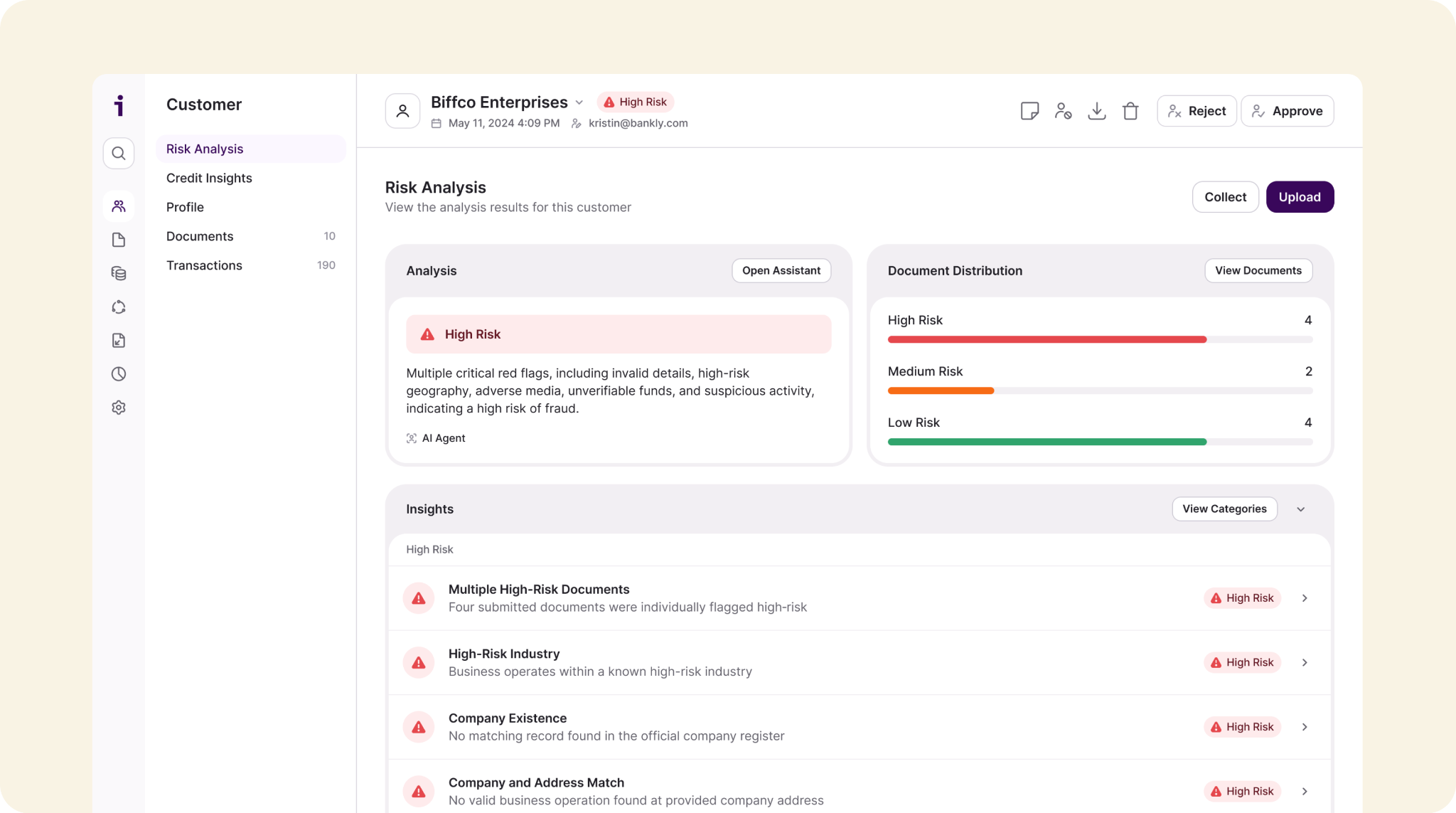Image resolution: width=1456 pixels, height=813 pixels.
Task: Select Risk Analysis in the Customer menu
Action: click(250, 149)
